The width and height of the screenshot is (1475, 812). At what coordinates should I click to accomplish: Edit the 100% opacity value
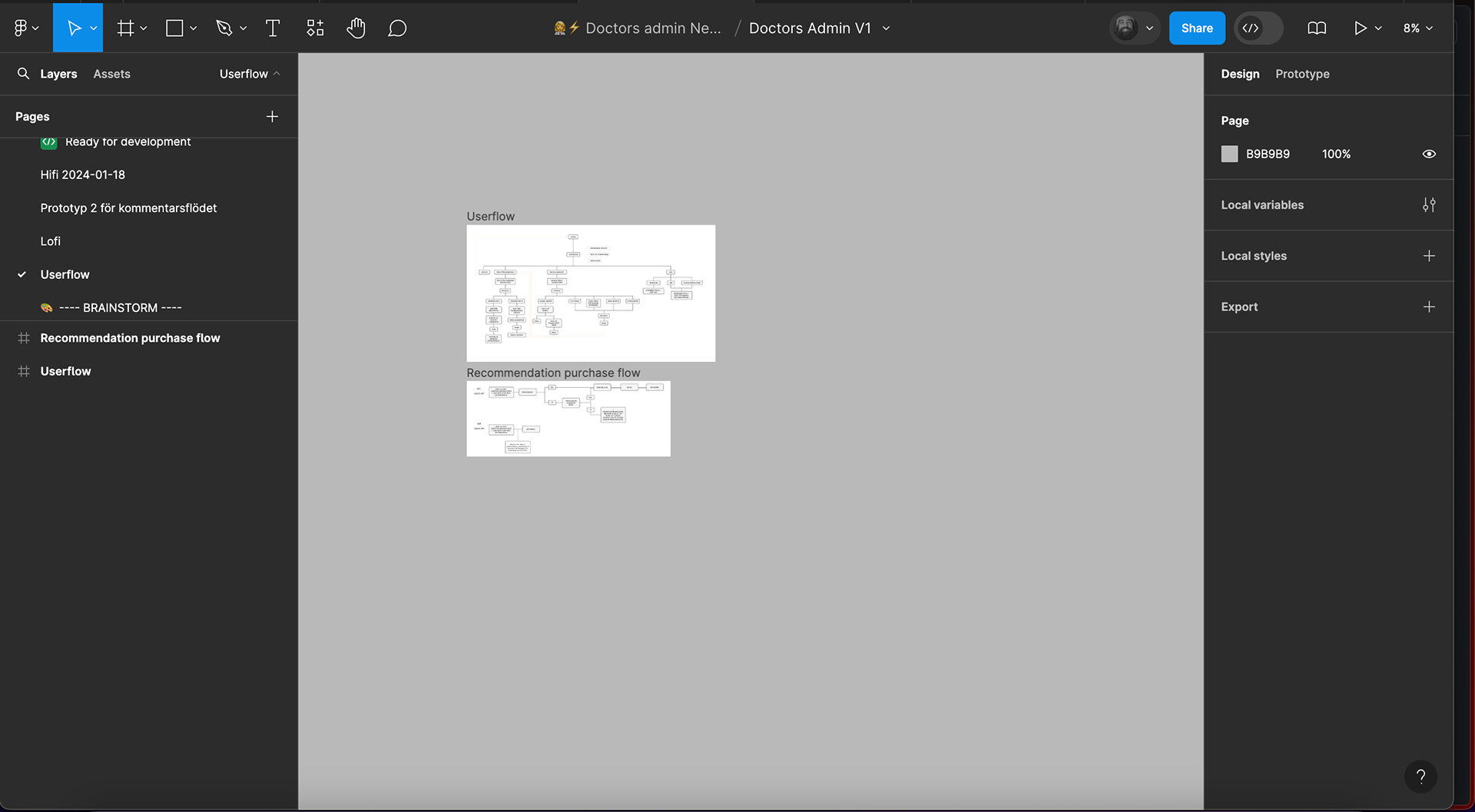(x=1336, y=154)
